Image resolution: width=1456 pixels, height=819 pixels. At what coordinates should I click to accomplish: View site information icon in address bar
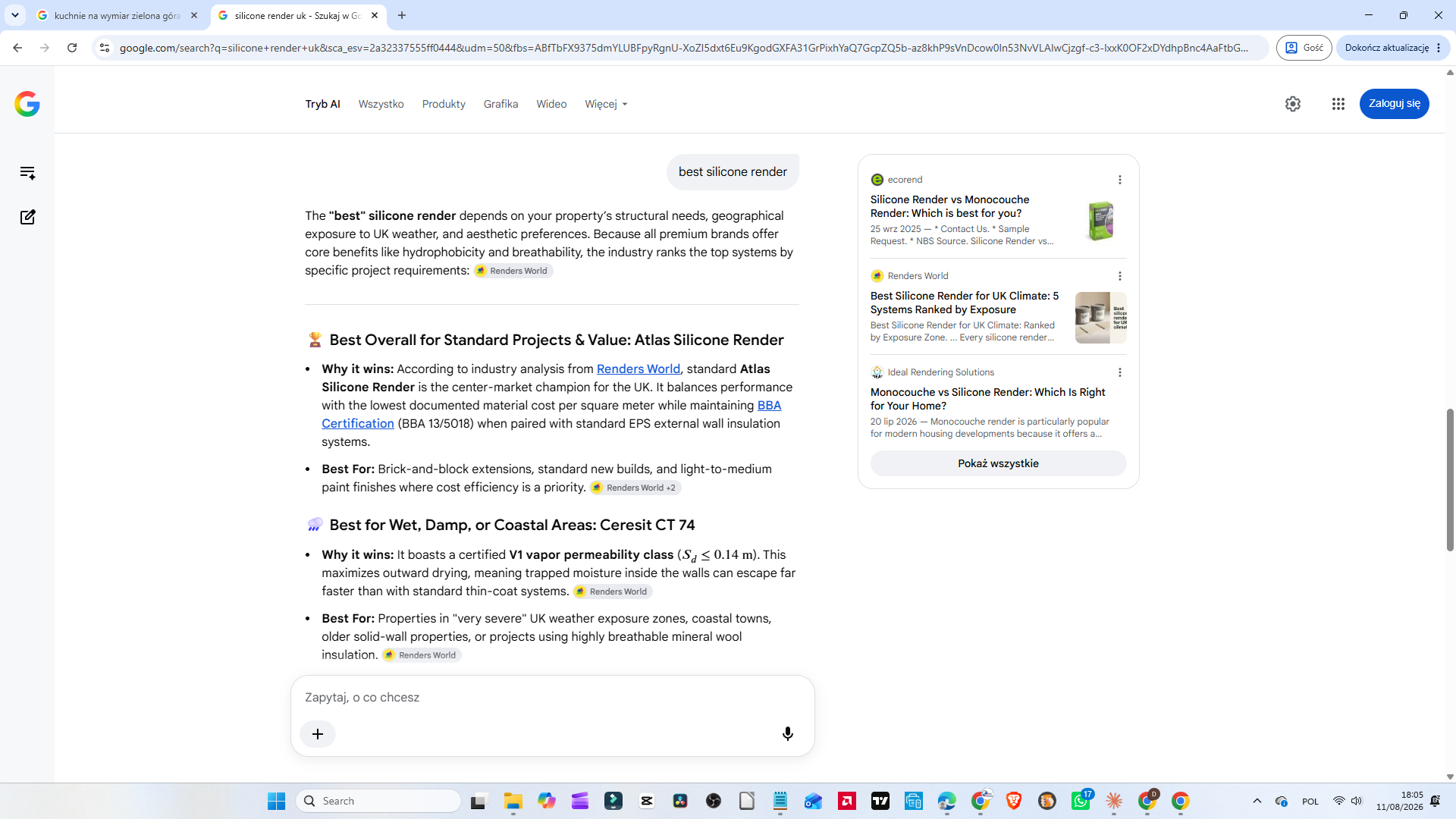105,48
